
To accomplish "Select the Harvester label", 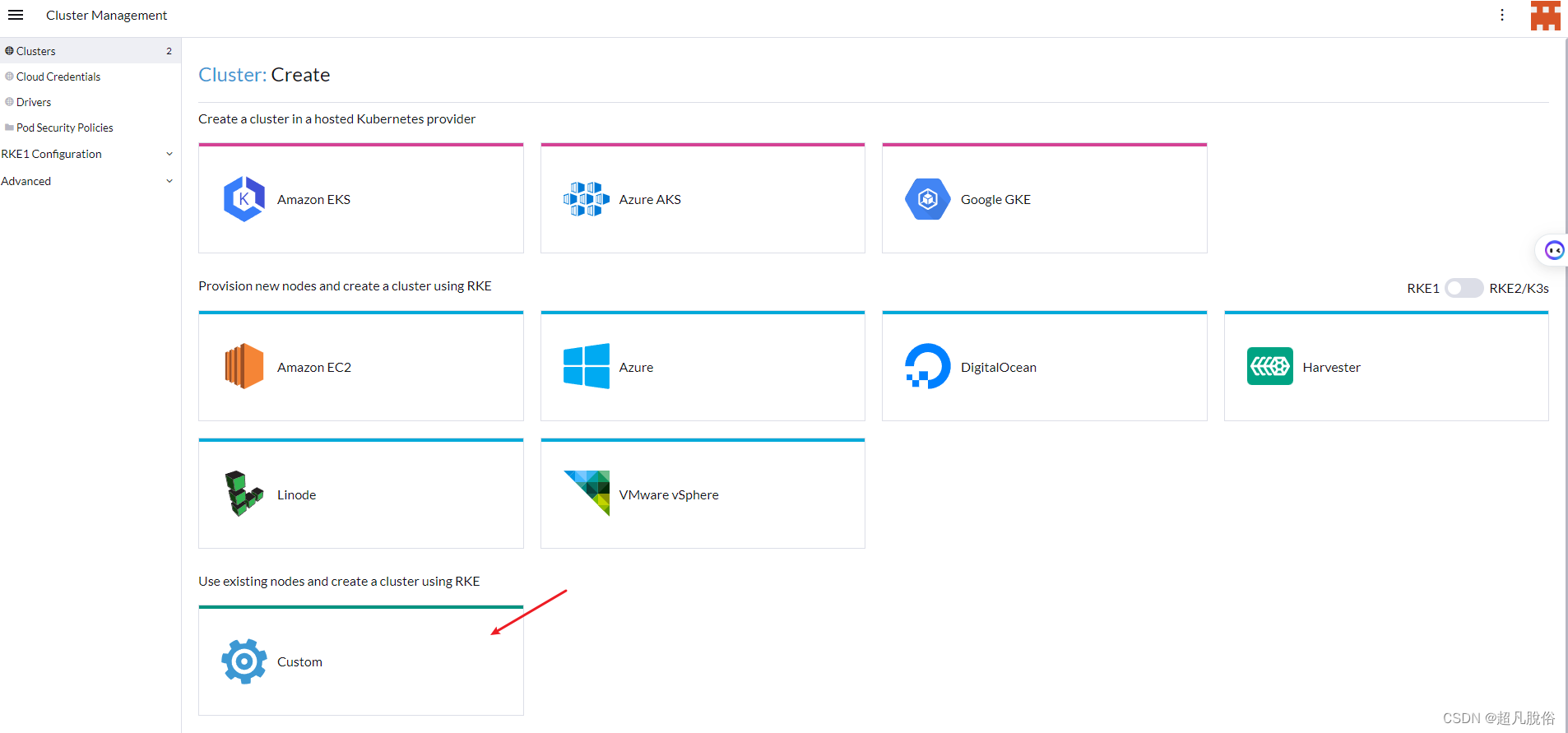I will click(x=1331, y=367).
